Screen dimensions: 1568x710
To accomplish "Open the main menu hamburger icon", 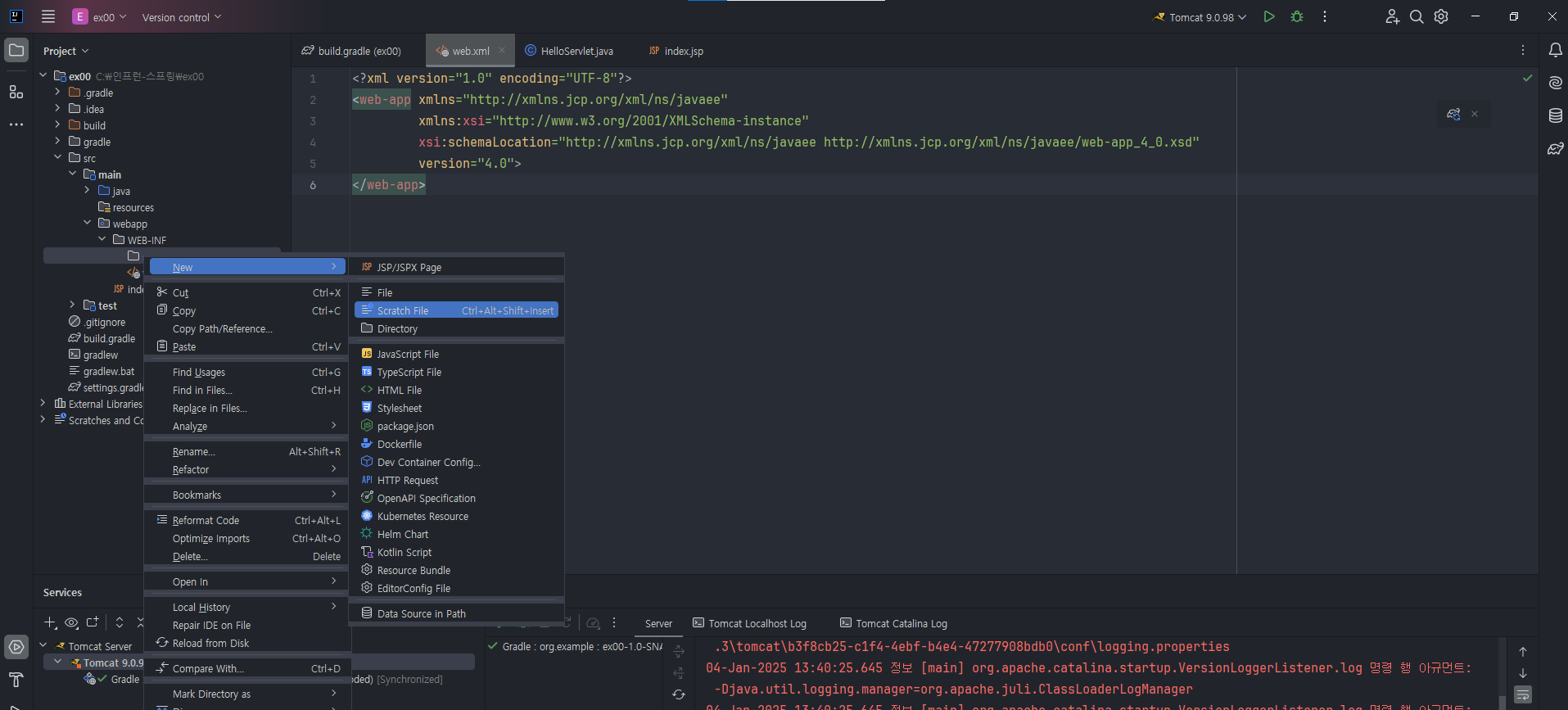I will pyautogui.click(x=48, y=16).
